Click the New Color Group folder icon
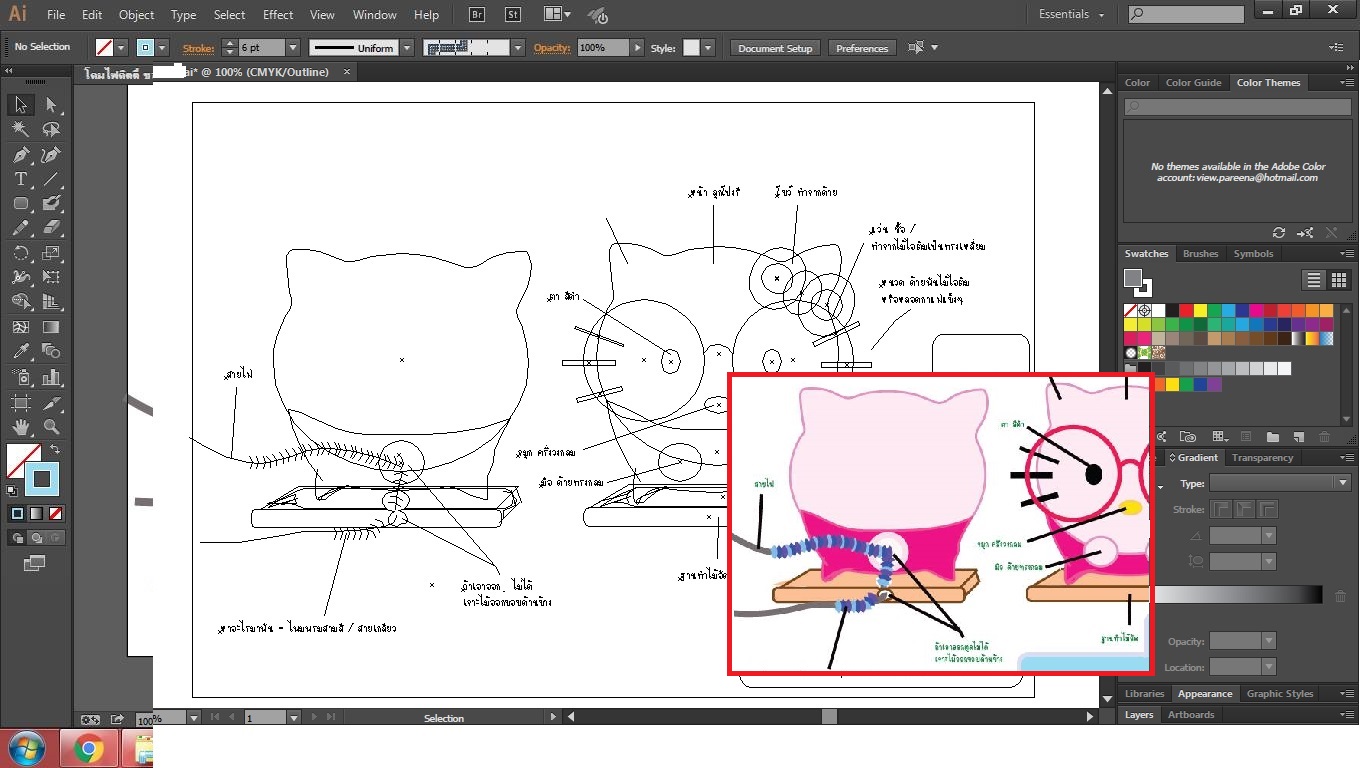This screenshot has height=768, width=1360. [x=1272, y=437]
